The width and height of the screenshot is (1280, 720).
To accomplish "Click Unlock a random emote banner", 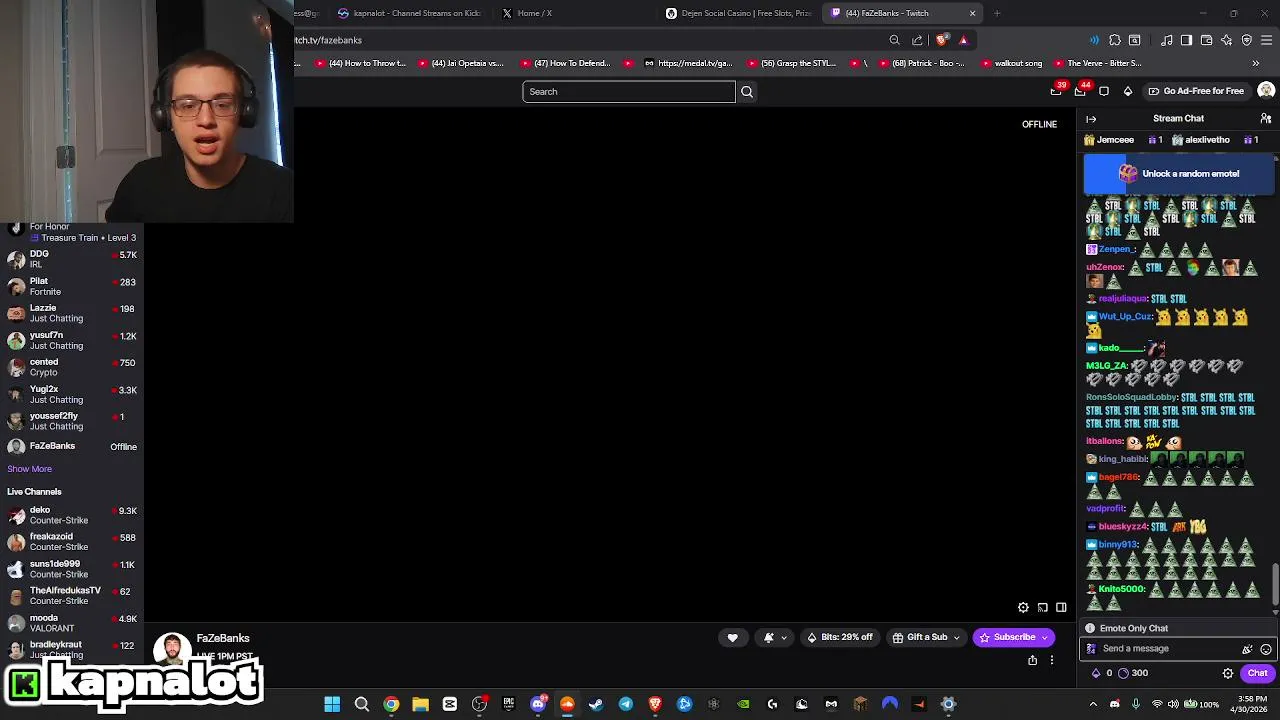I will pos(1180,174).
